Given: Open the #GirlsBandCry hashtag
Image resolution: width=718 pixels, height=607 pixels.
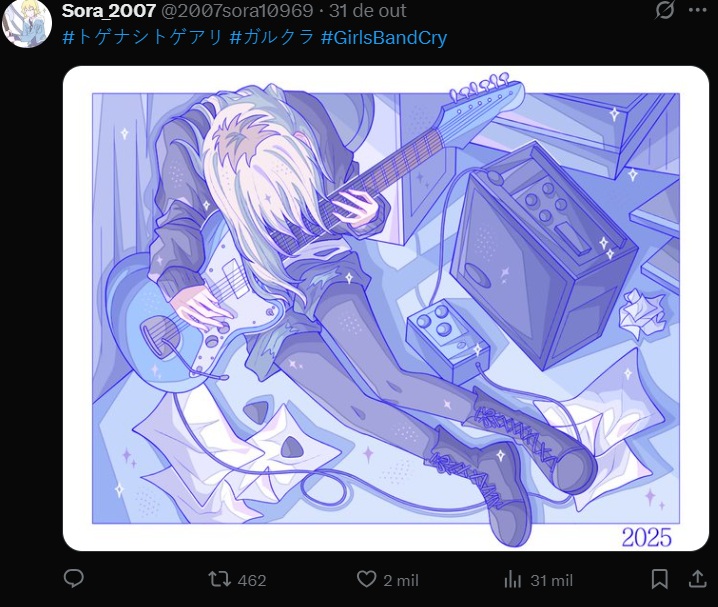Looking at the screenshot, I should point(384,38).
